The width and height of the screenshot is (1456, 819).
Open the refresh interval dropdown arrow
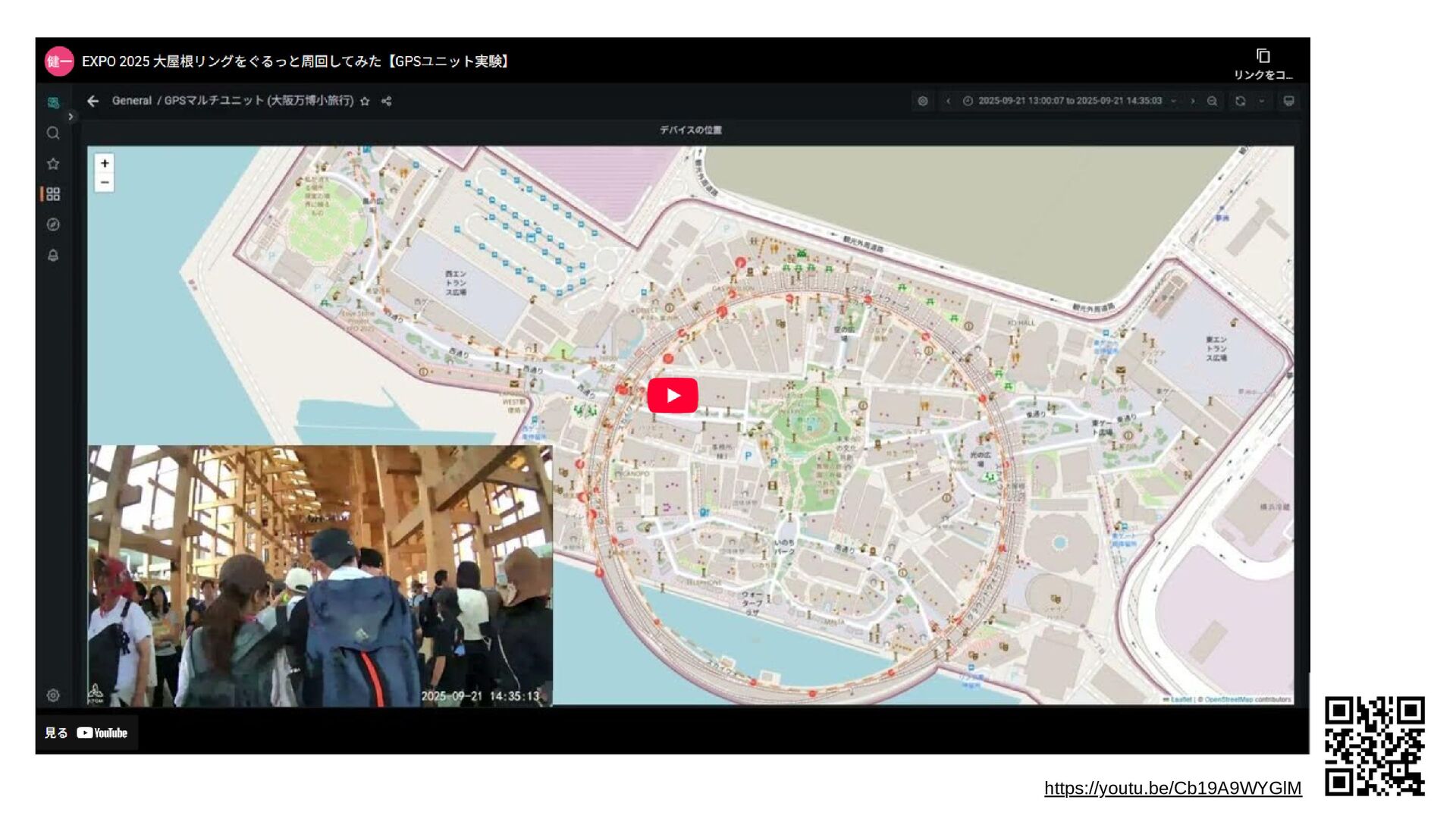(1262, 101)
